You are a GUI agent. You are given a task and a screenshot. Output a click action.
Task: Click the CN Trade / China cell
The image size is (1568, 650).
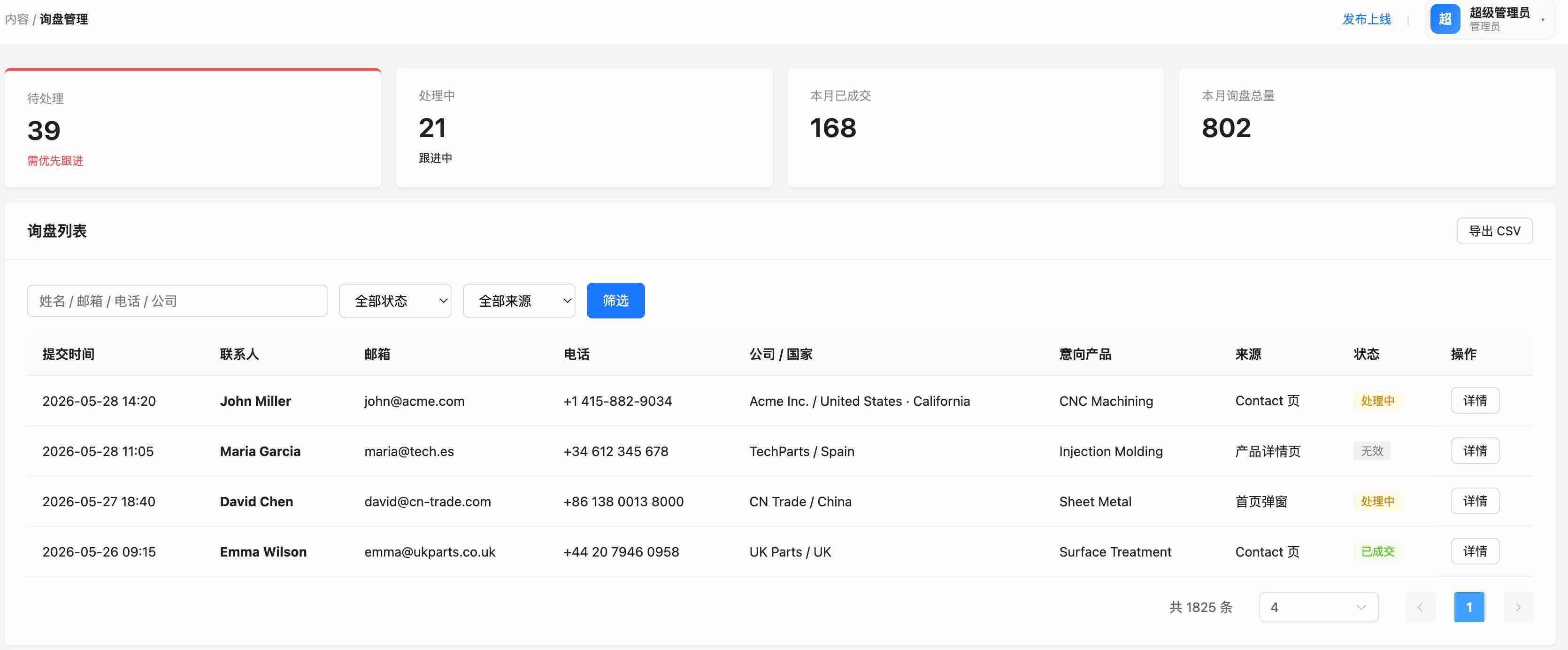(800, 502)
